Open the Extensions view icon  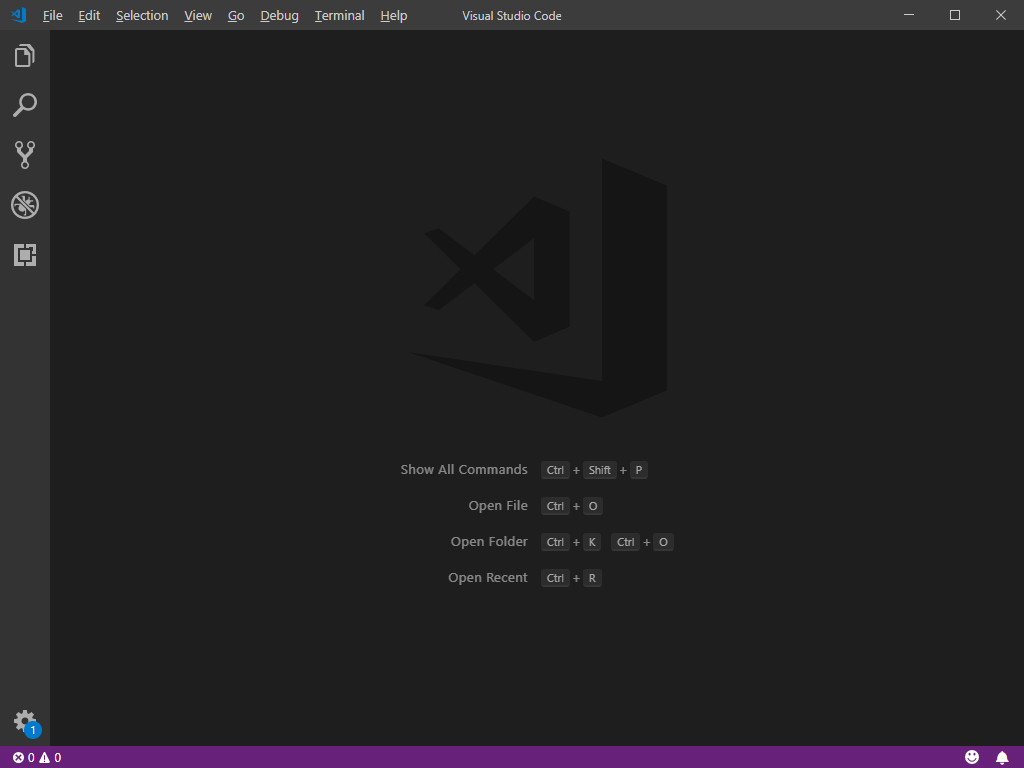tap(25, 255)
